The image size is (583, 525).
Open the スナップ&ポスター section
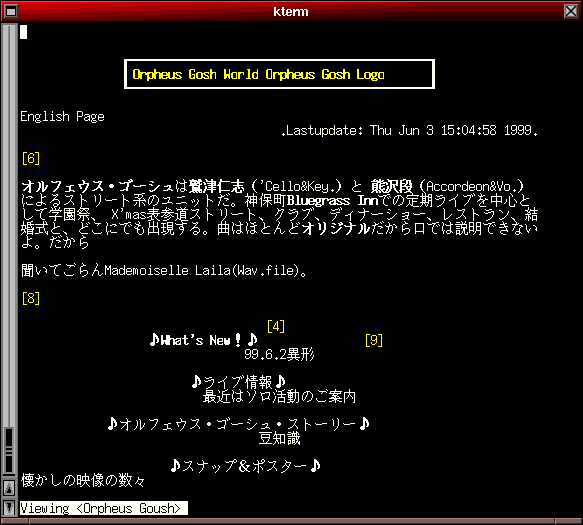[245, 466]
